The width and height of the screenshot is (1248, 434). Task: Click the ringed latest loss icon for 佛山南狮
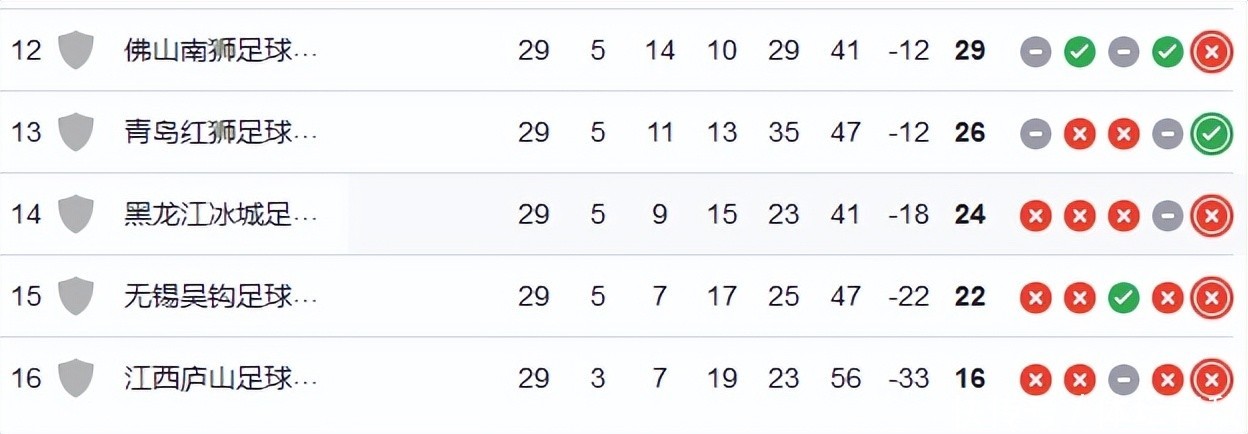click(1211, 52)
